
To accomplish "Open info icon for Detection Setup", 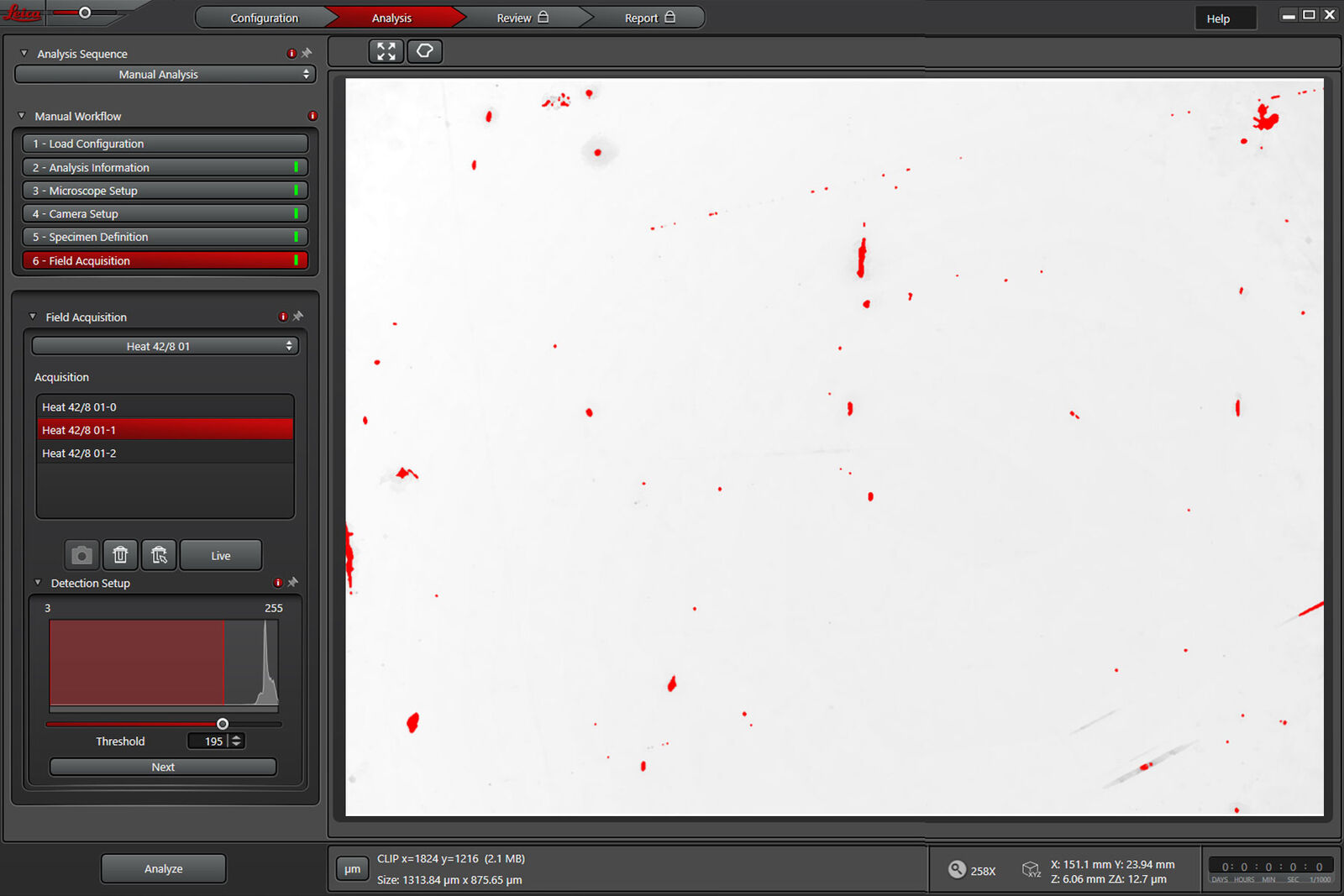I will click(278, 583).
